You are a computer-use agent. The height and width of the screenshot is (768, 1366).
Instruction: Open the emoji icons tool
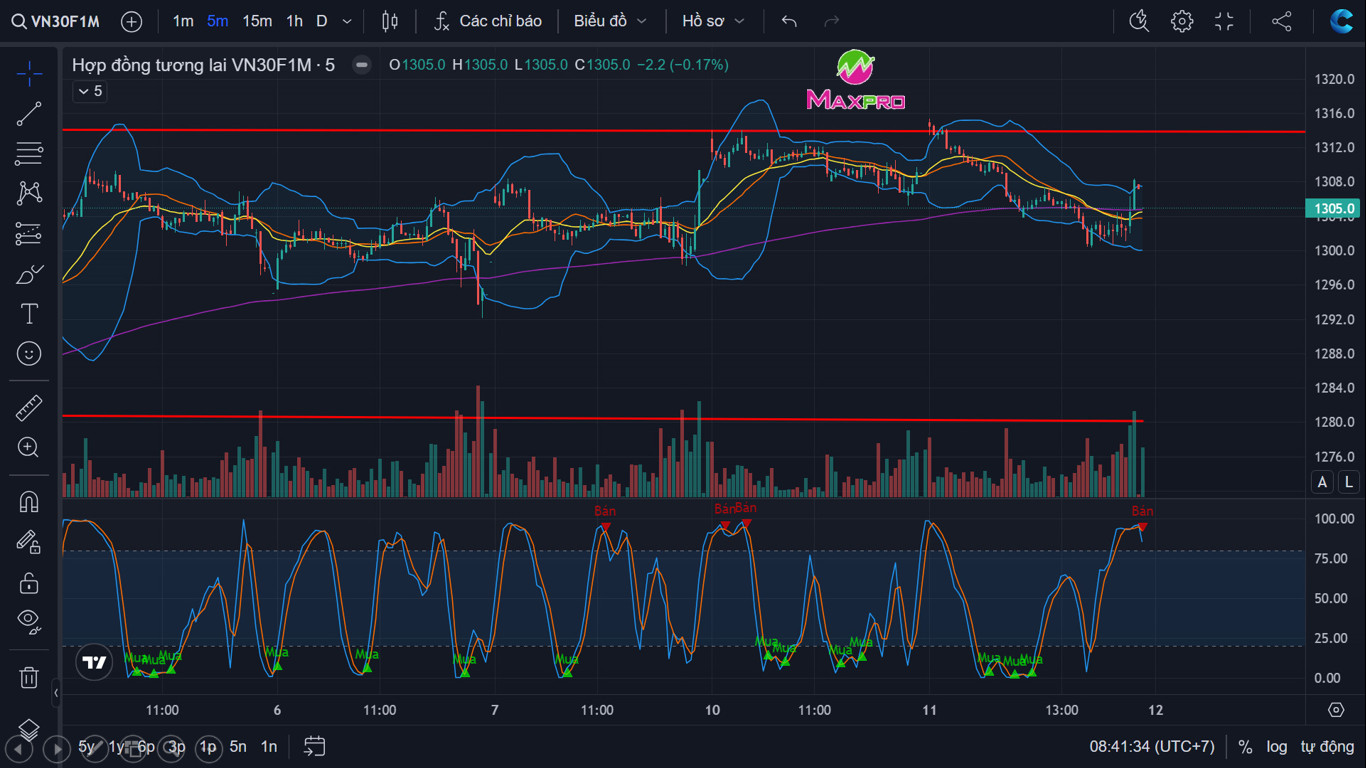[x=29, y=354]
